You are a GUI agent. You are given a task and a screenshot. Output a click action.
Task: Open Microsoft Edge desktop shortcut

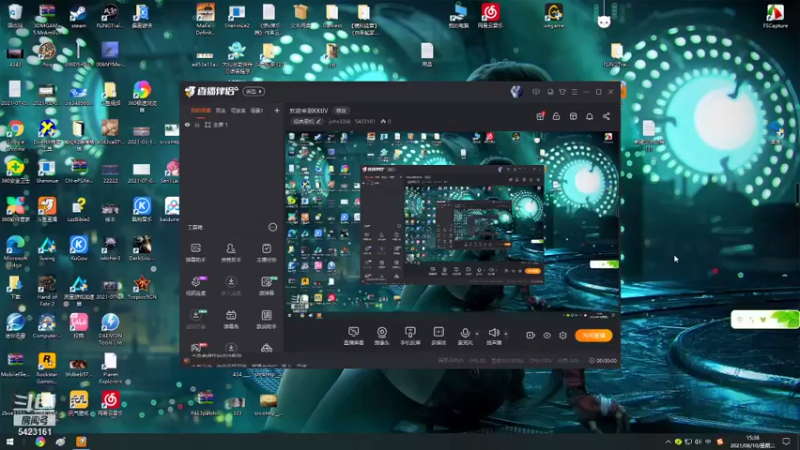click(15, 252)
